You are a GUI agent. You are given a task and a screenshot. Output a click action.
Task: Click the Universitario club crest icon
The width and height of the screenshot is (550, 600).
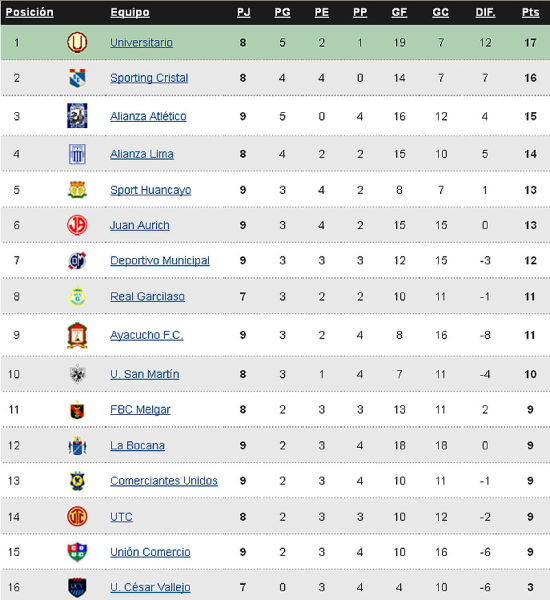[x=77, y=42]
